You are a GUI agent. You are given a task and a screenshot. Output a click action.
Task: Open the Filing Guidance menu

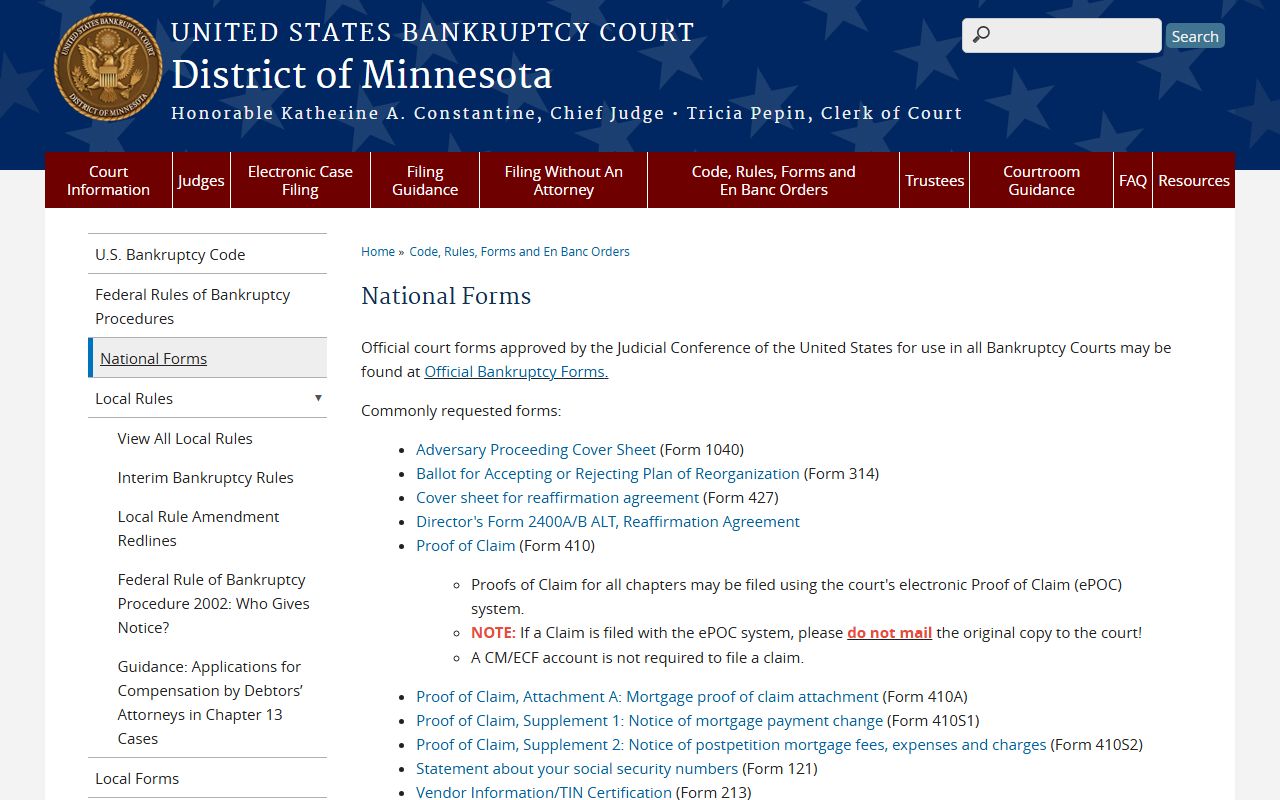(x=425, y=180)
